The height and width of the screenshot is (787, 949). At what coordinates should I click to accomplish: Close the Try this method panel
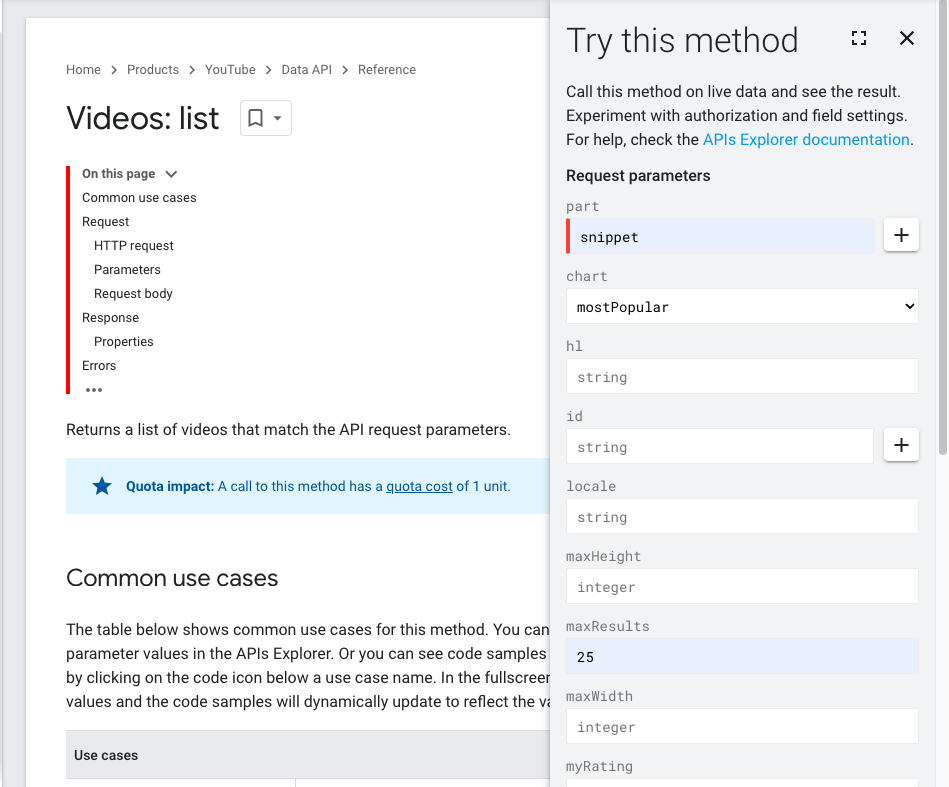click(x=907, y=38)
